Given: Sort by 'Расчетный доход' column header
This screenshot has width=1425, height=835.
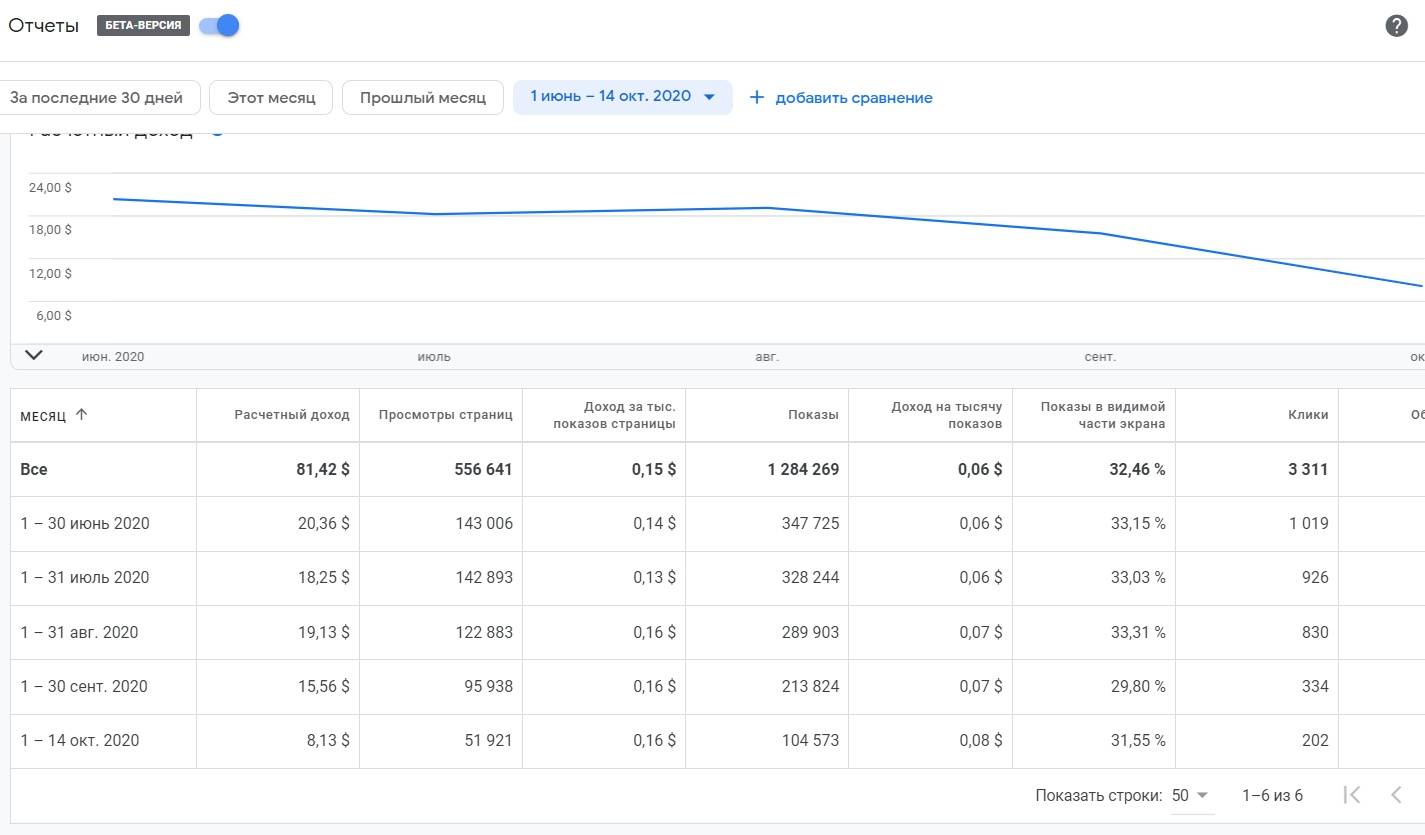Looking at the screenshot, I should [291, 415].
